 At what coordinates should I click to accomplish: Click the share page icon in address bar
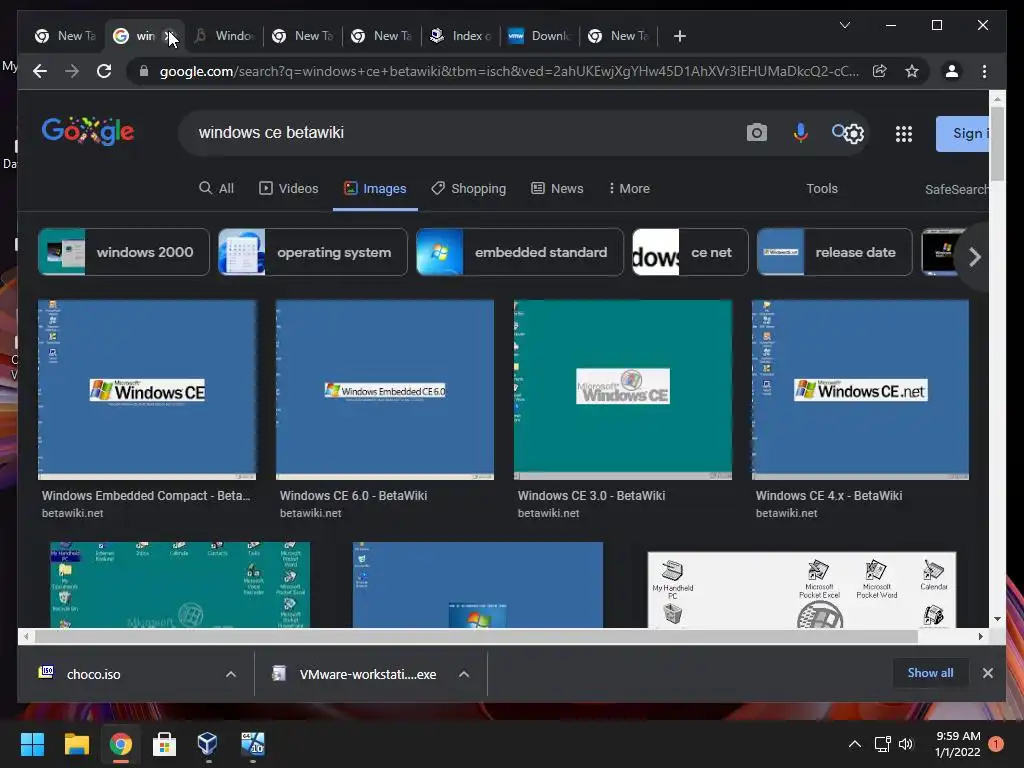(x=880, y=71)
